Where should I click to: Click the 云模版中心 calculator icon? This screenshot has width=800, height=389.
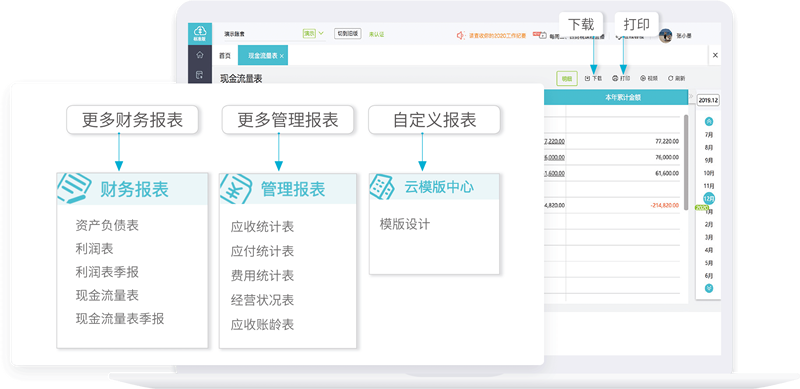click(382, 187)
